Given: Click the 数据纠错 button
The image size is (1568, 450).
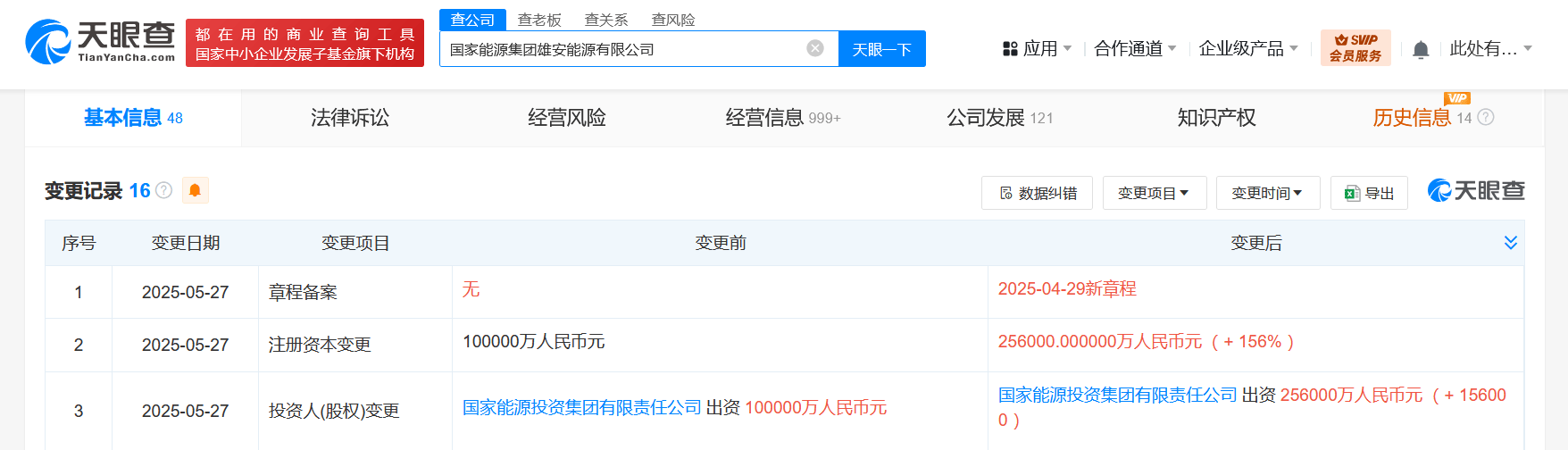Looking at the screenshot, I should pyautogui.click(x=1037, y=193).
